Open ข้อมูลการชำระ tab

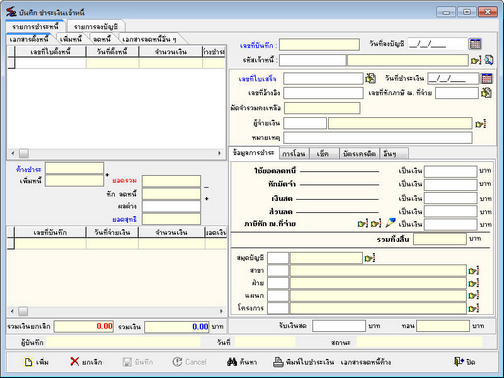click(x=254, y=153)
